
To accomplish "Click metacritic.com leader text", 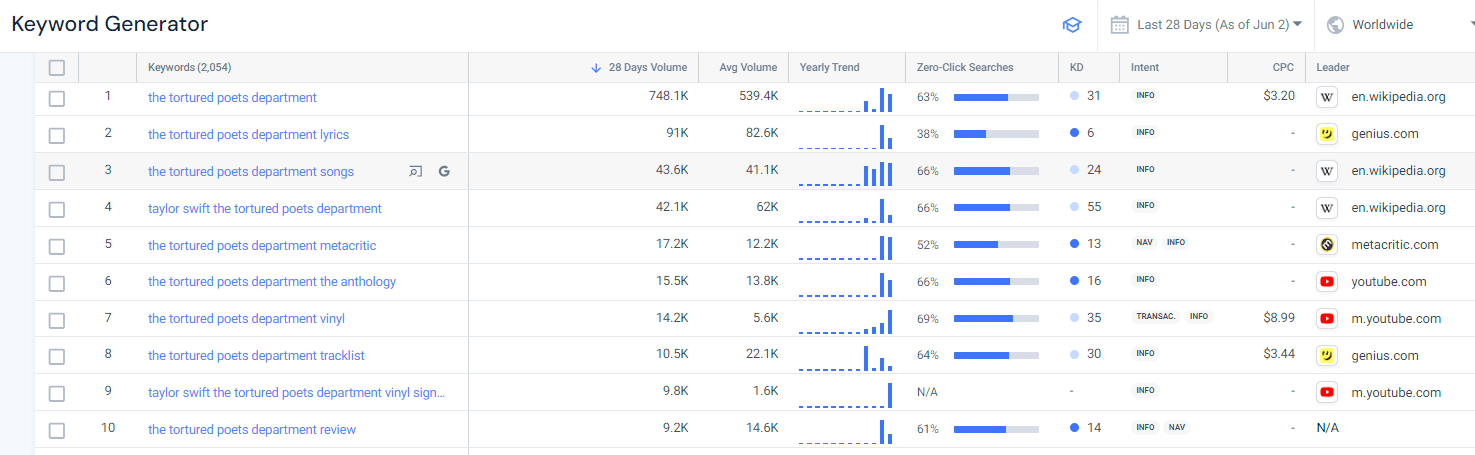I will [x=1395, y=244].
